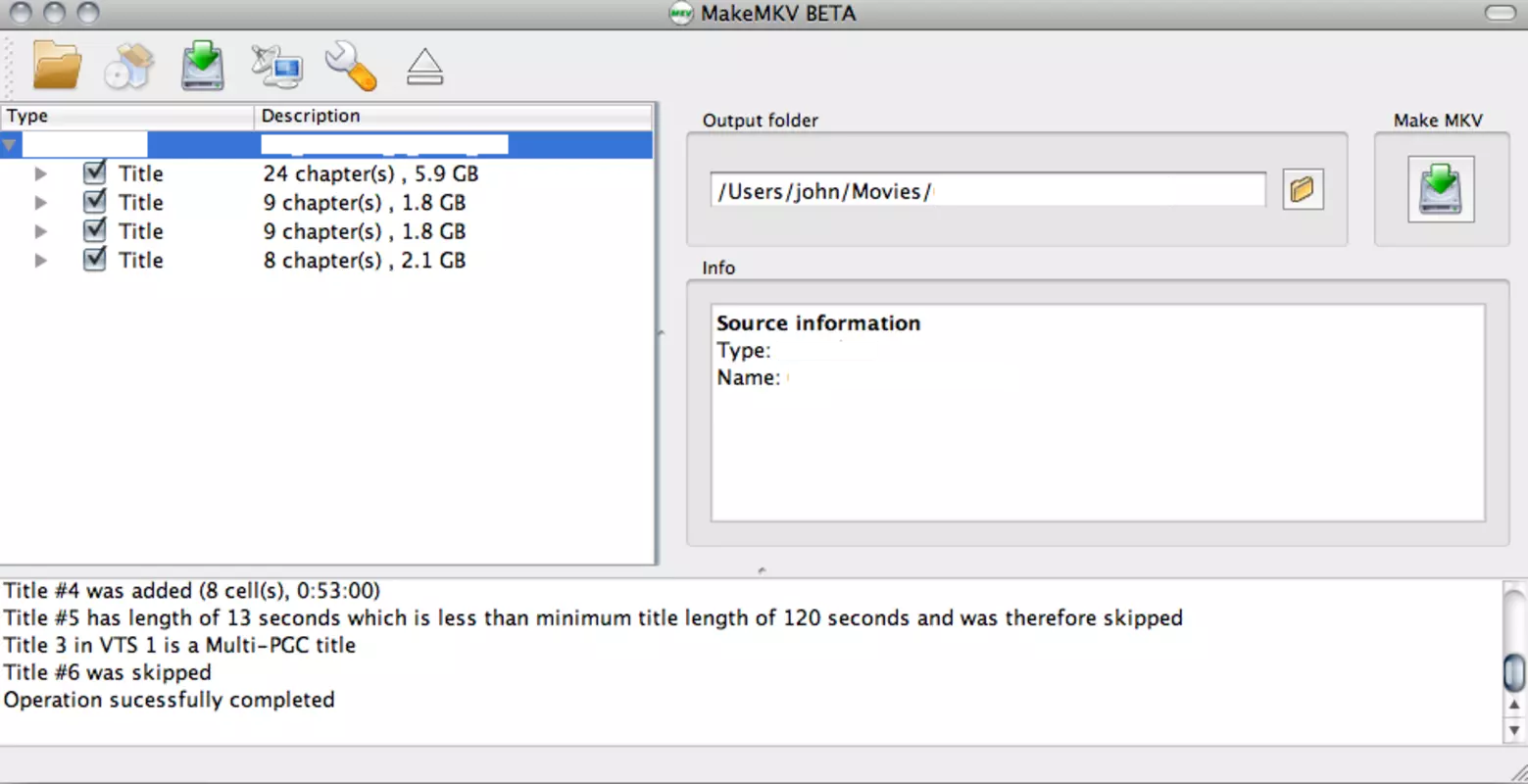Uncheck the 24 chapter(s) title checkbox
This screenshot has height=784, width=1528.
tap(94, 173)
